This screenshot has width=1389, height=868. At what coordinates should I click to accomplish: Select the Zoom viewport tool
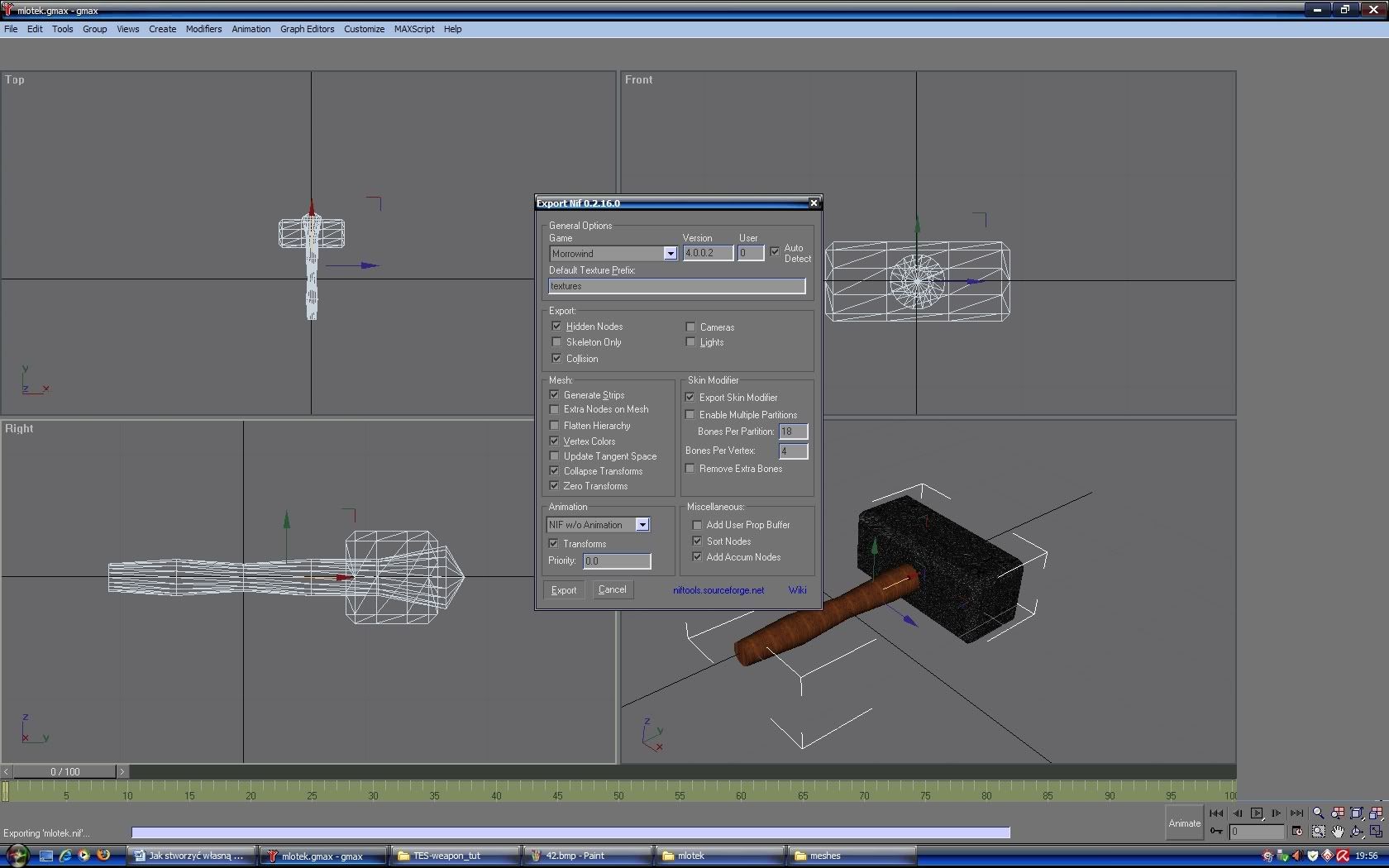[1318, 813]
